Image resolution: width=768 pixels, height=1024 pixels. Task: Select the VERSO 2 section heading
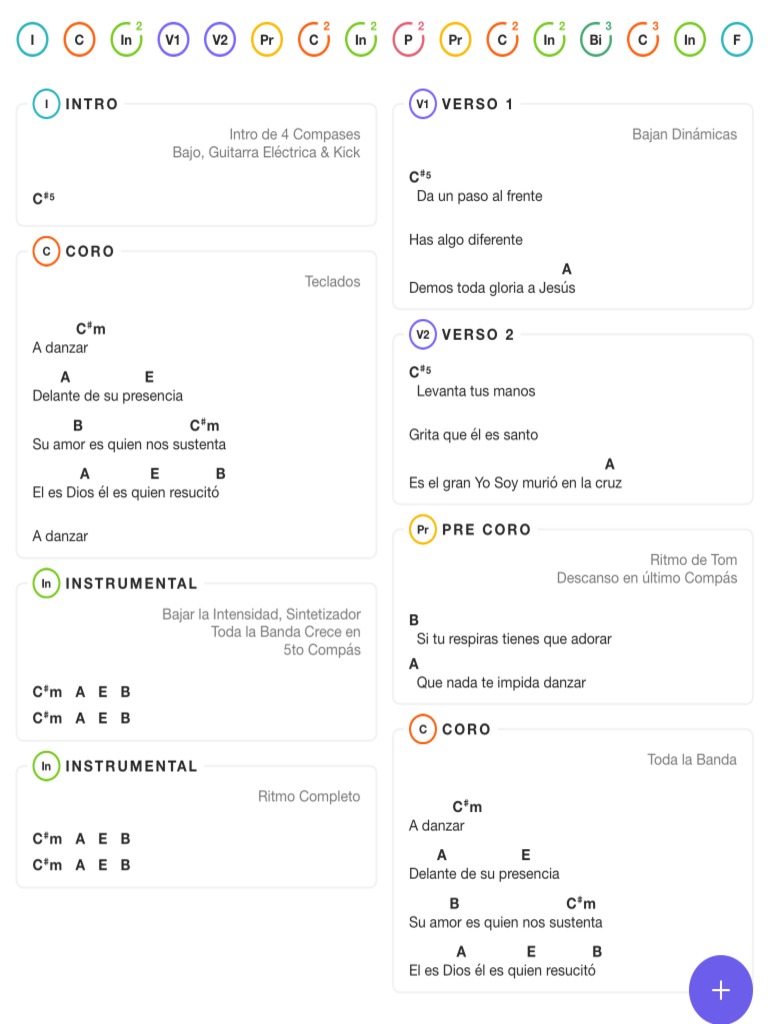coord(477,335)
